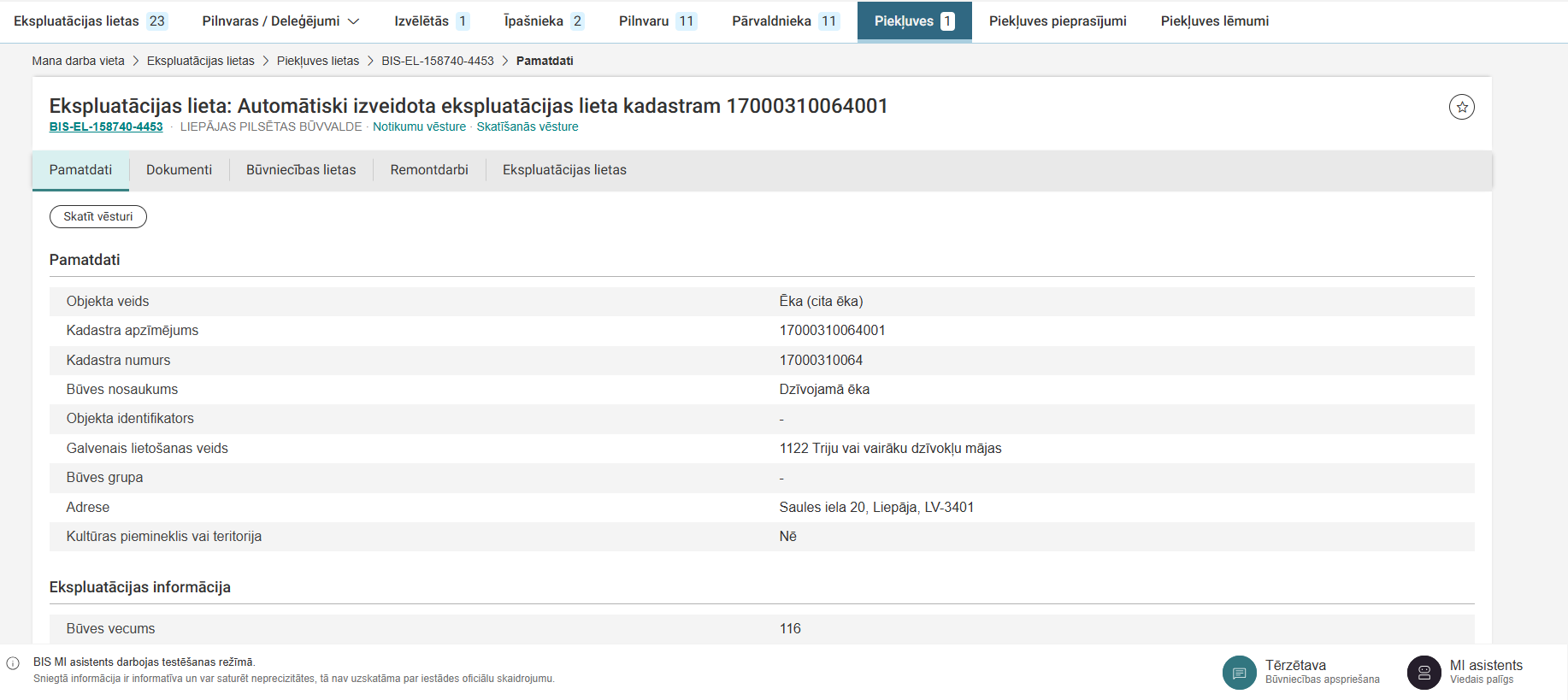Open the Ekspluatācijas lietas 23 tab

(90, 21)
